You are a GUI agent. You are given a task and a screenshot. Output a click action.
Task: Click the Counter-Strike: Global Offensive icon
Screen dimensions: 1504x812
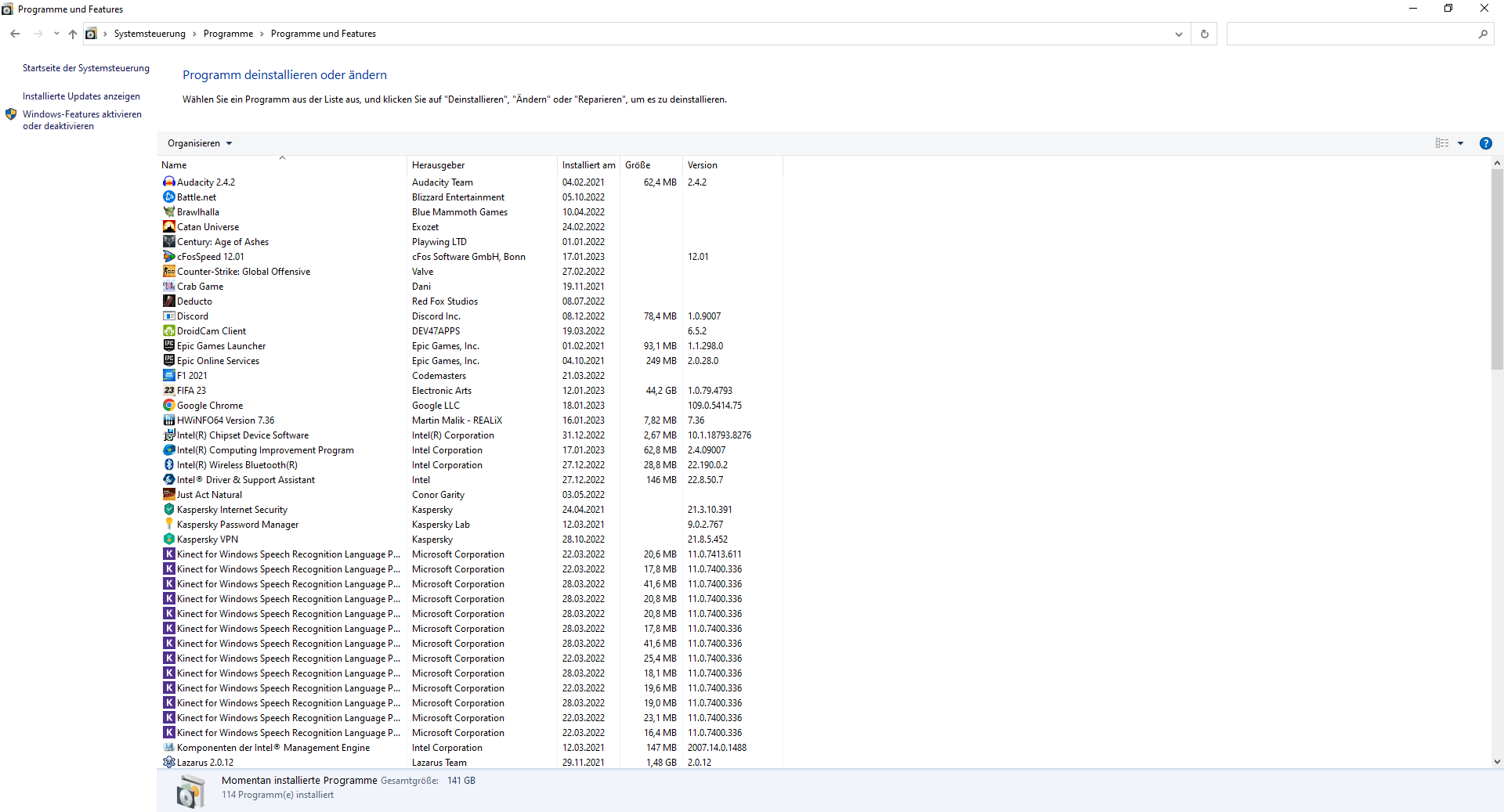tap(168, 272)
